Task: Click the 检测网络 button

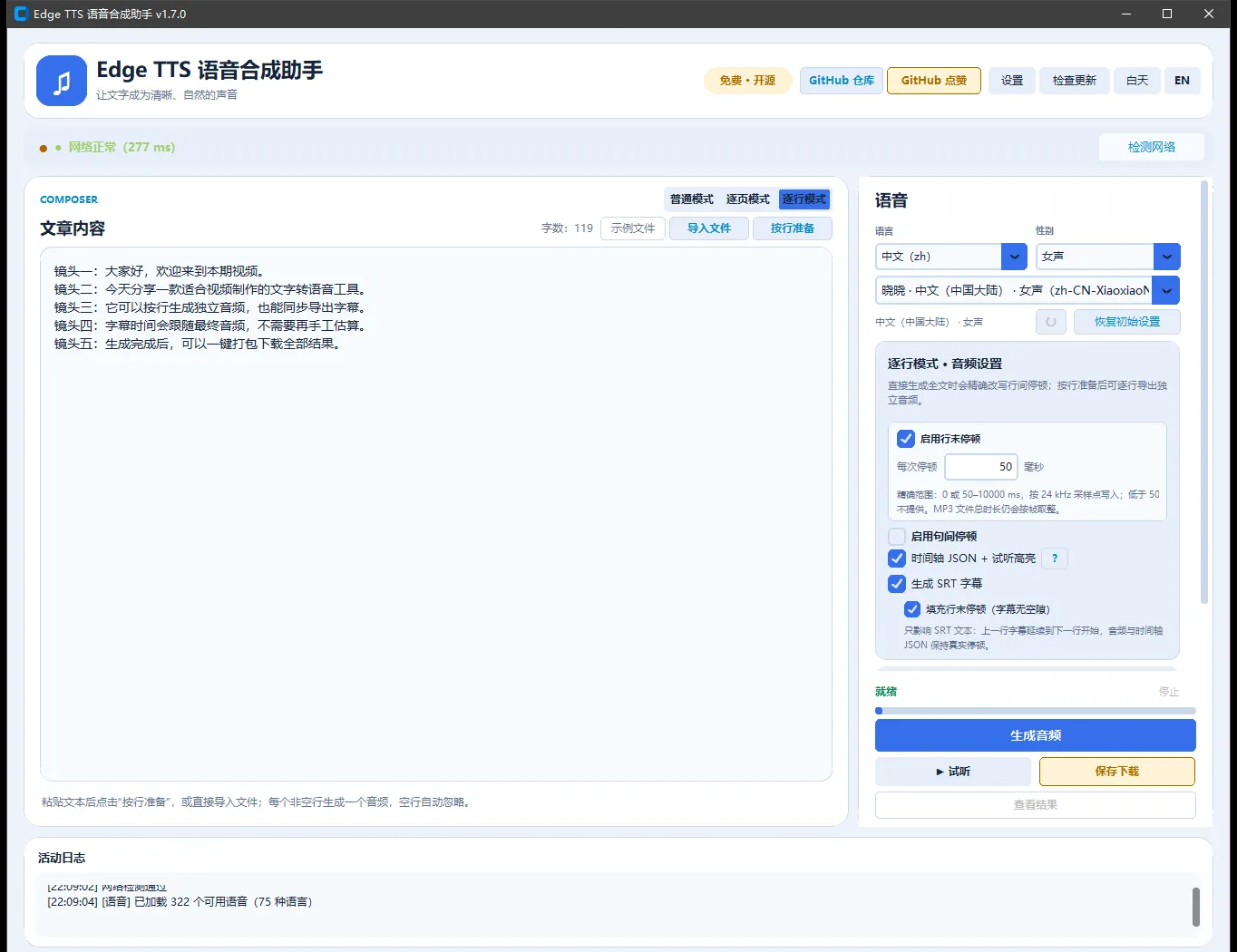Action: click(1152, 147)
